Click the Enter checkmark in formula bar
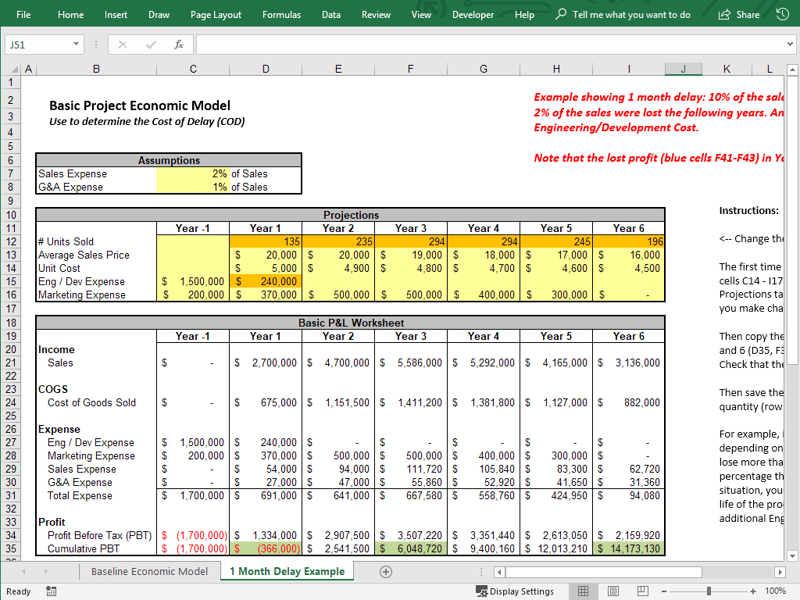 click(151, 45)
